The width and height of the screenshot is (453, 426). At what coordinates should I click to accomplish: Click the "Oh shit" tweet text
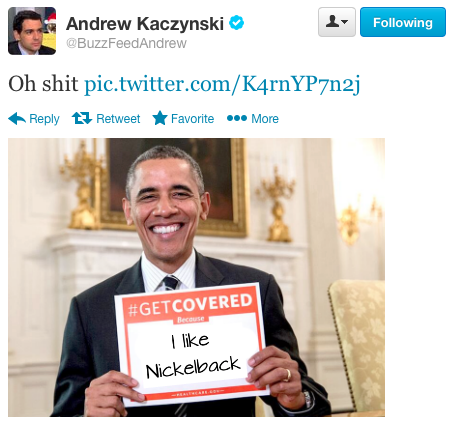(43, 84)
